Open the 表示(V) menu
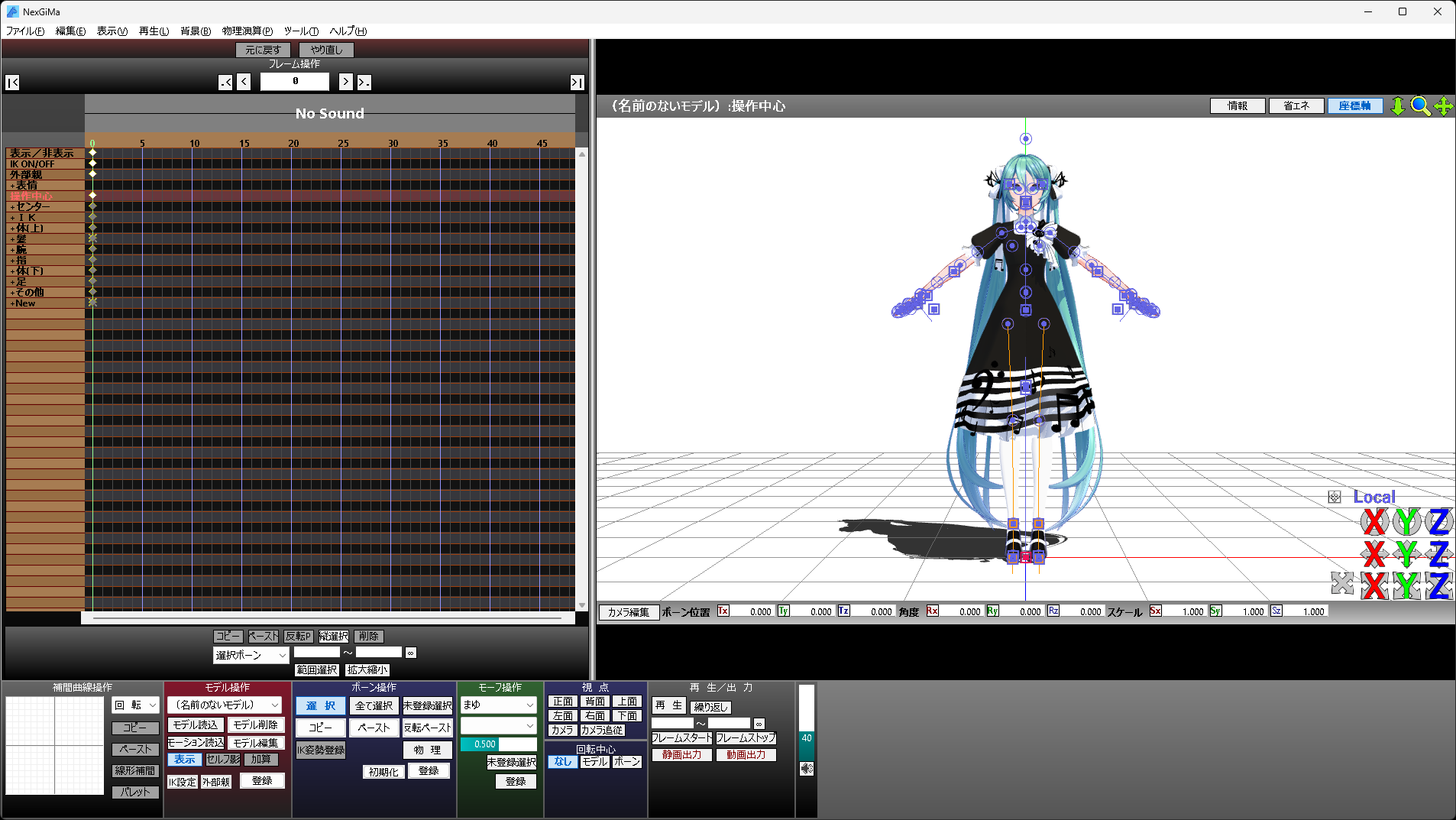Viewport: 1456px width, 820px height. pos(112,31)
